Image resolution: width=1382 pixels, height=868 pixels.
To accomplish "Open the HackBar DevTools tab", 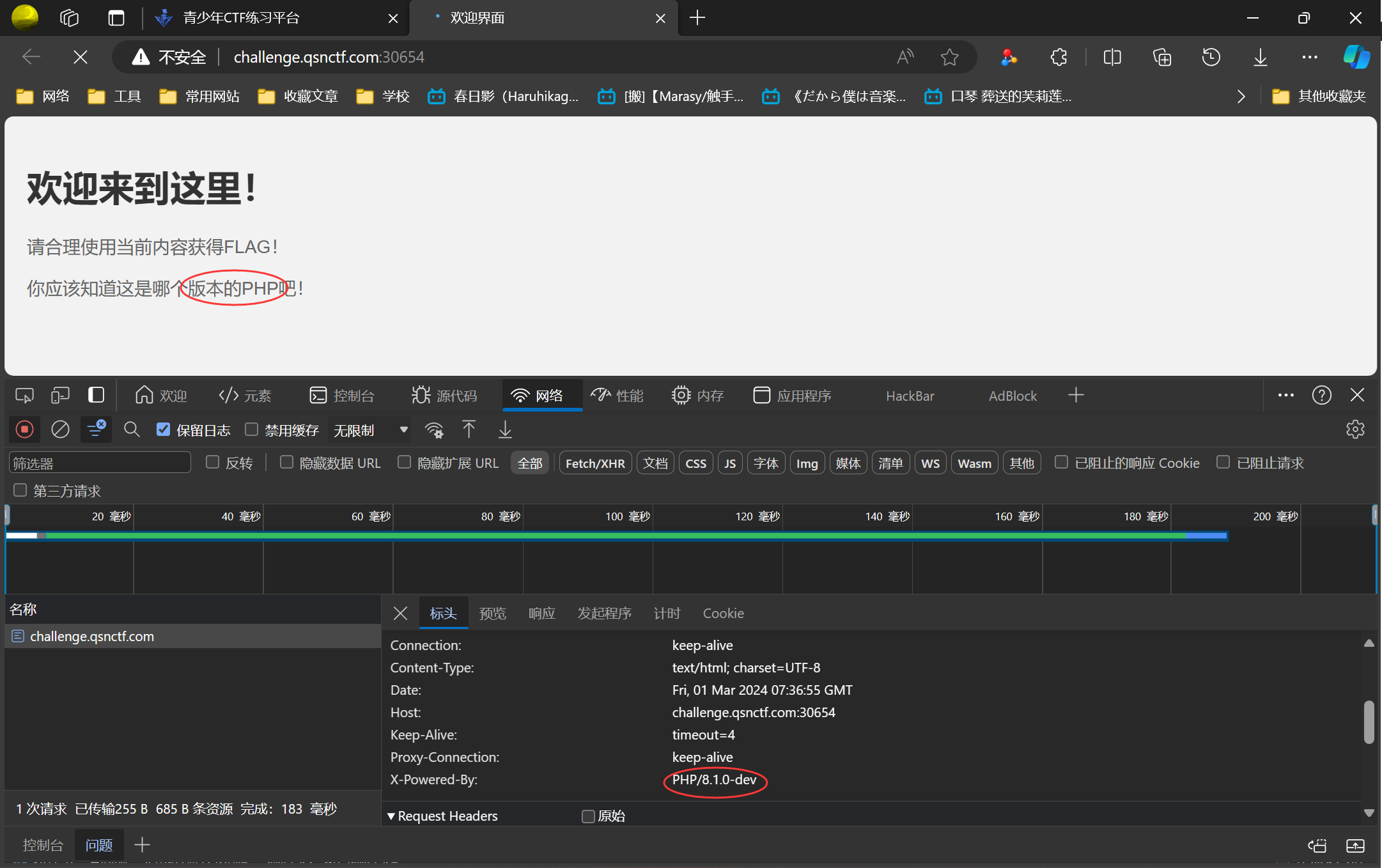I will (910, 396).
